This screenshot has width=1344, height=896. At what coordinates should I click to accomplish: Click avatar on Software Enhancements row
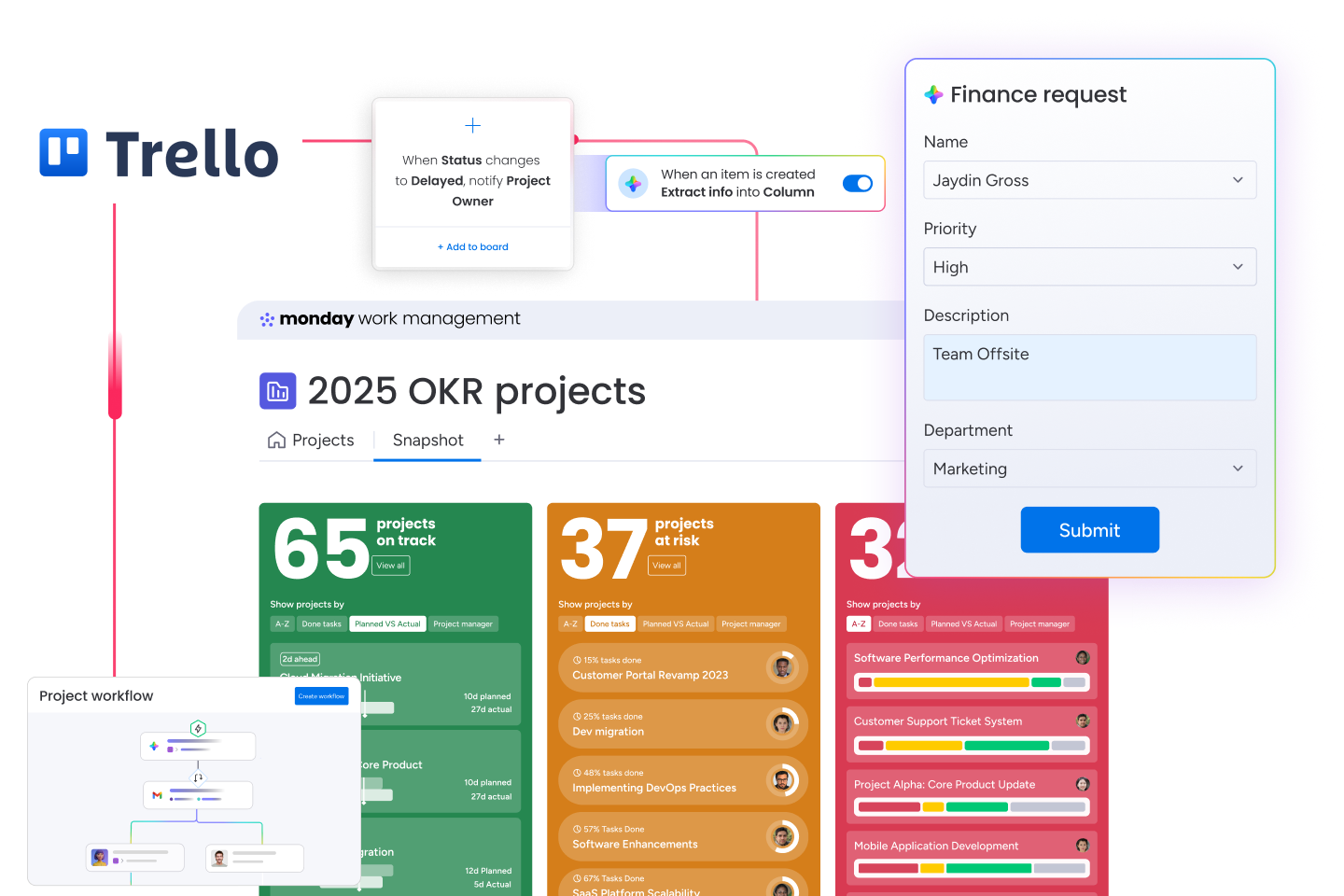783,837
